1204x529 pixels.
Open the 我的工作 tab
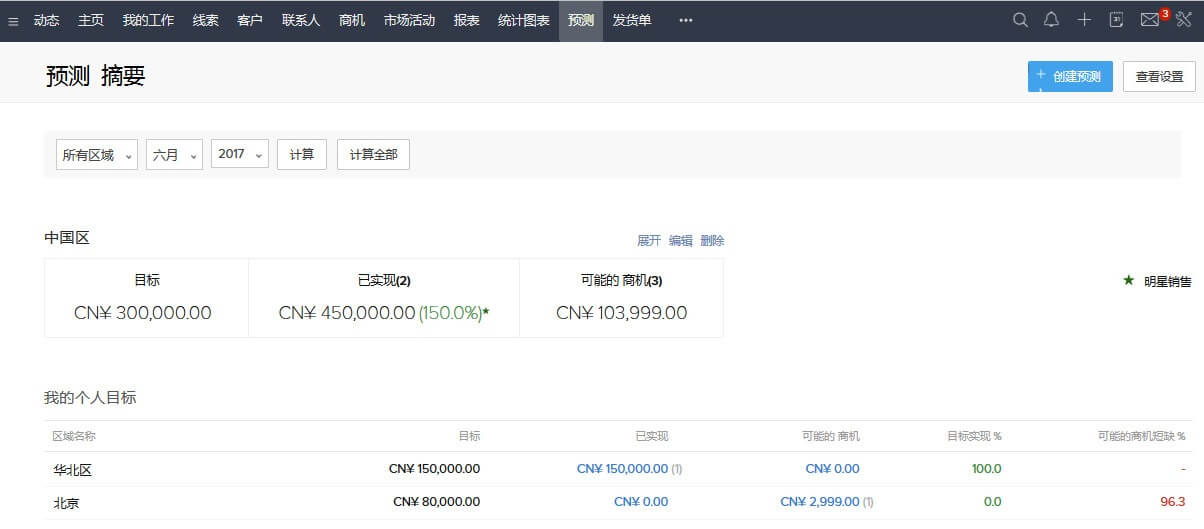(149, 20)
